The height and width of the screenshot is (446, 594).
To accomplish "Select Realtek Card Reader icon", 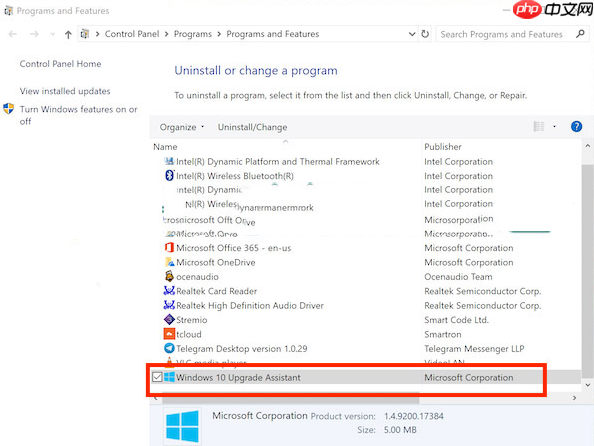I will [169, 291].
